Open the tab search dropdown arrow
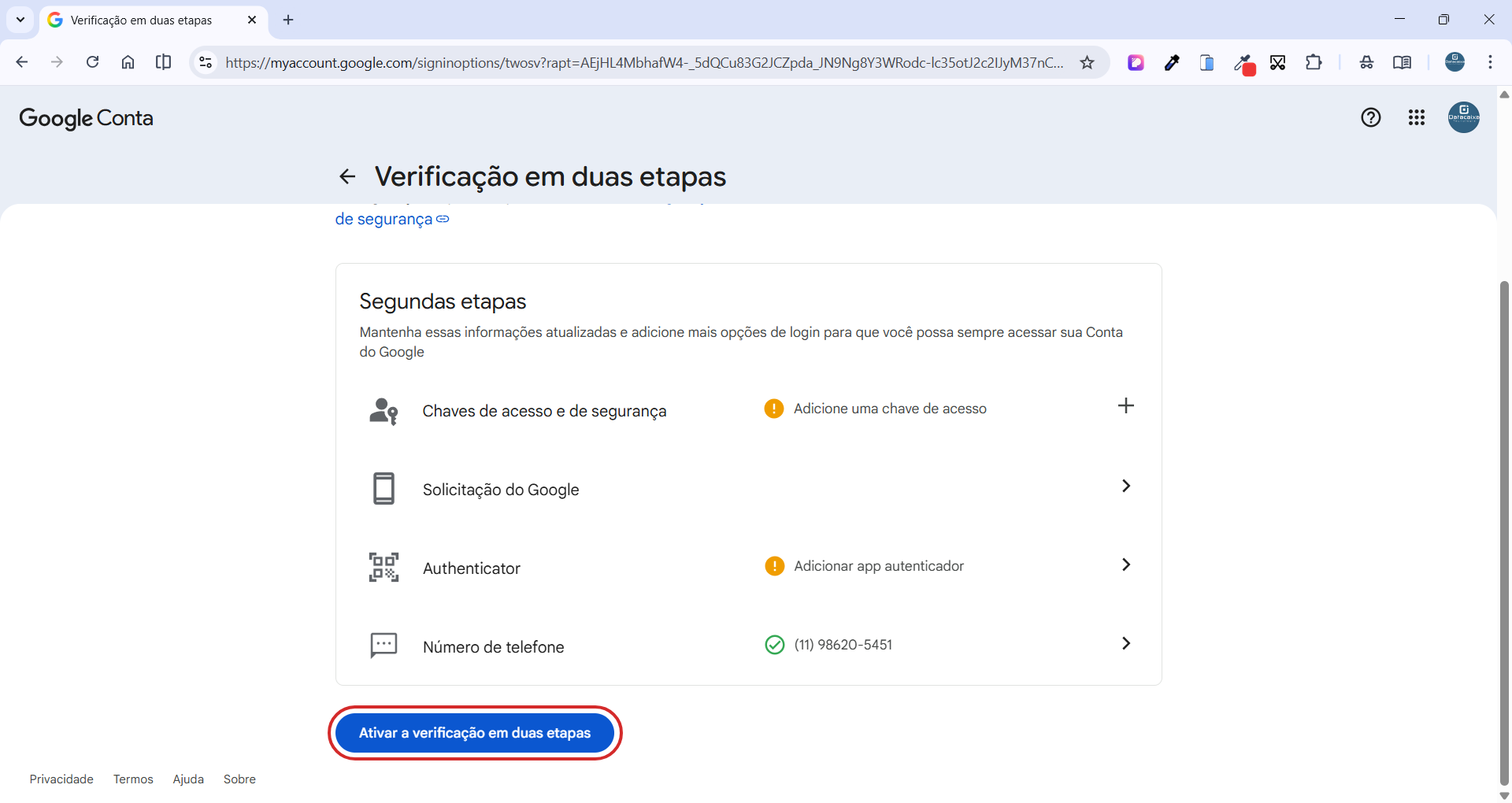1512x803 pixels. tap(20, 20)
